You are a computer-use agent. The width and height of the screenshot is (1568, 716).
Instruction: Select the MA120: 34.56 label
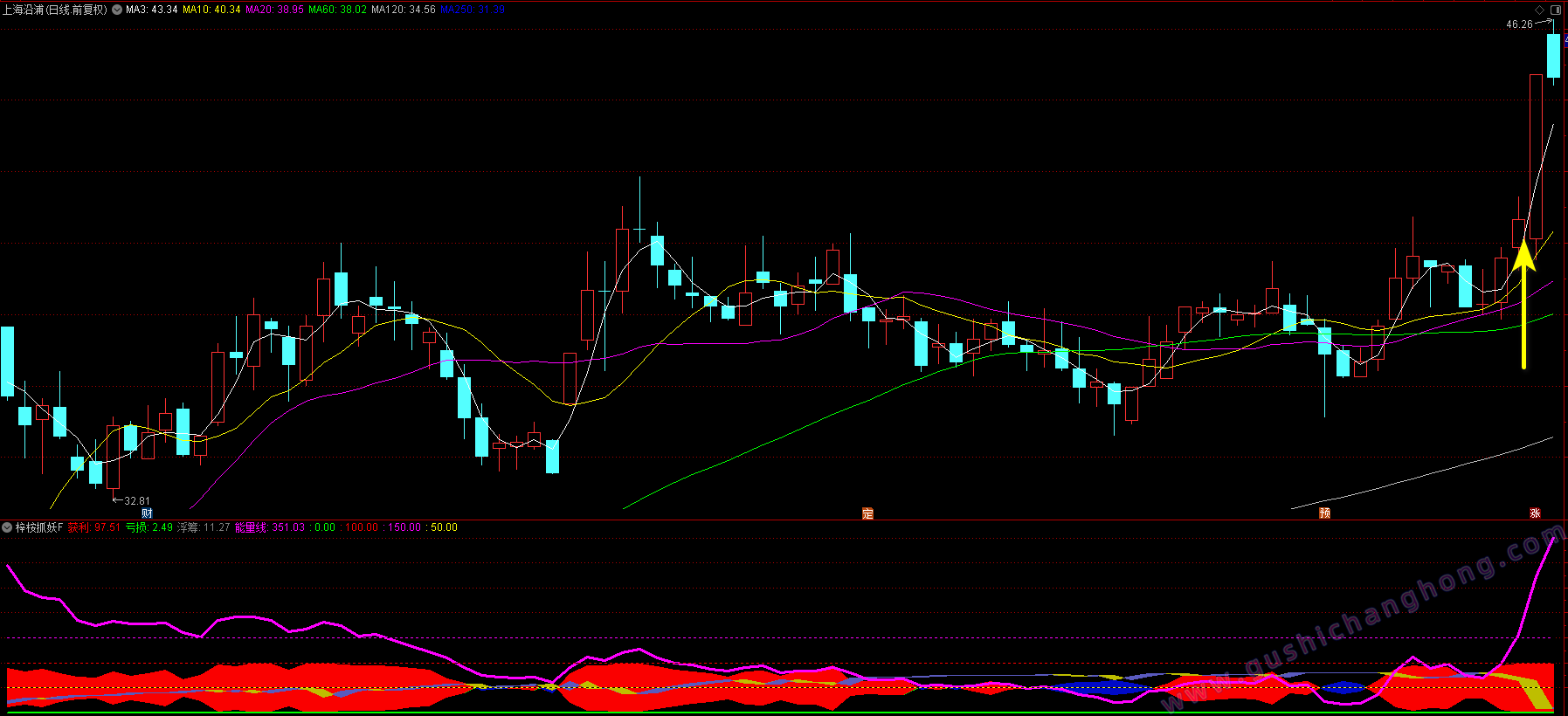(x=404, y=10)
